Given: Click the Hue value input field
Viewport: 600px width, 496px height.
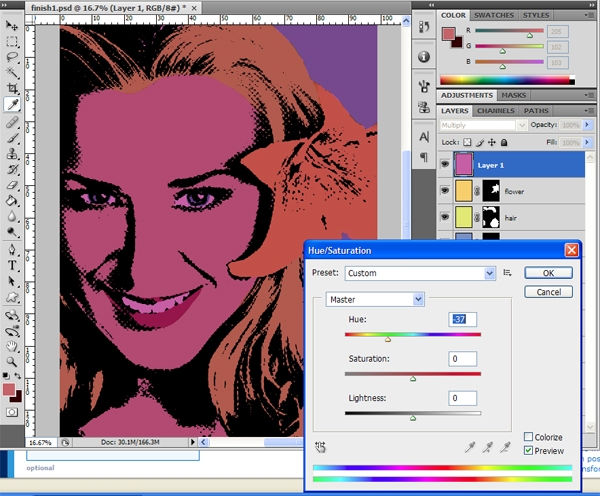Looking at the screenshot, I should click(x=463, y=319).
